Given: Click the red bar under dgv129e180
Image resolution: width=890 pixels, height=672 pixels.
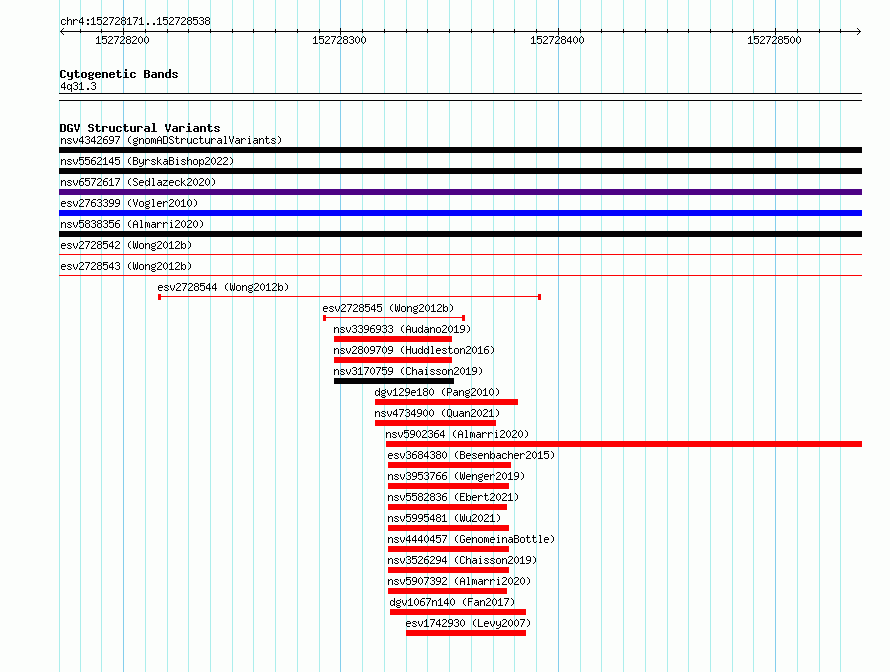Looking at the screenshot, I should pos(446,402).
